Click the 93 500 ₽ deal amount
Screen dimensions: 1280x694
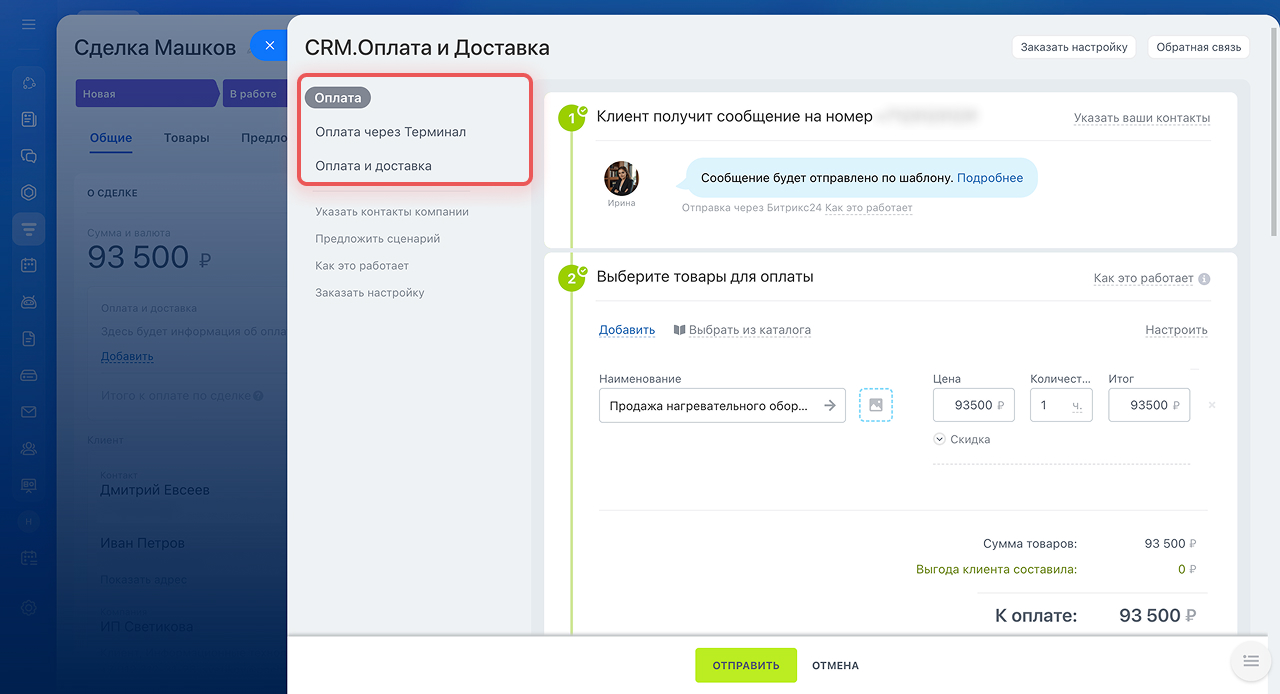click(x=149, y=258)
